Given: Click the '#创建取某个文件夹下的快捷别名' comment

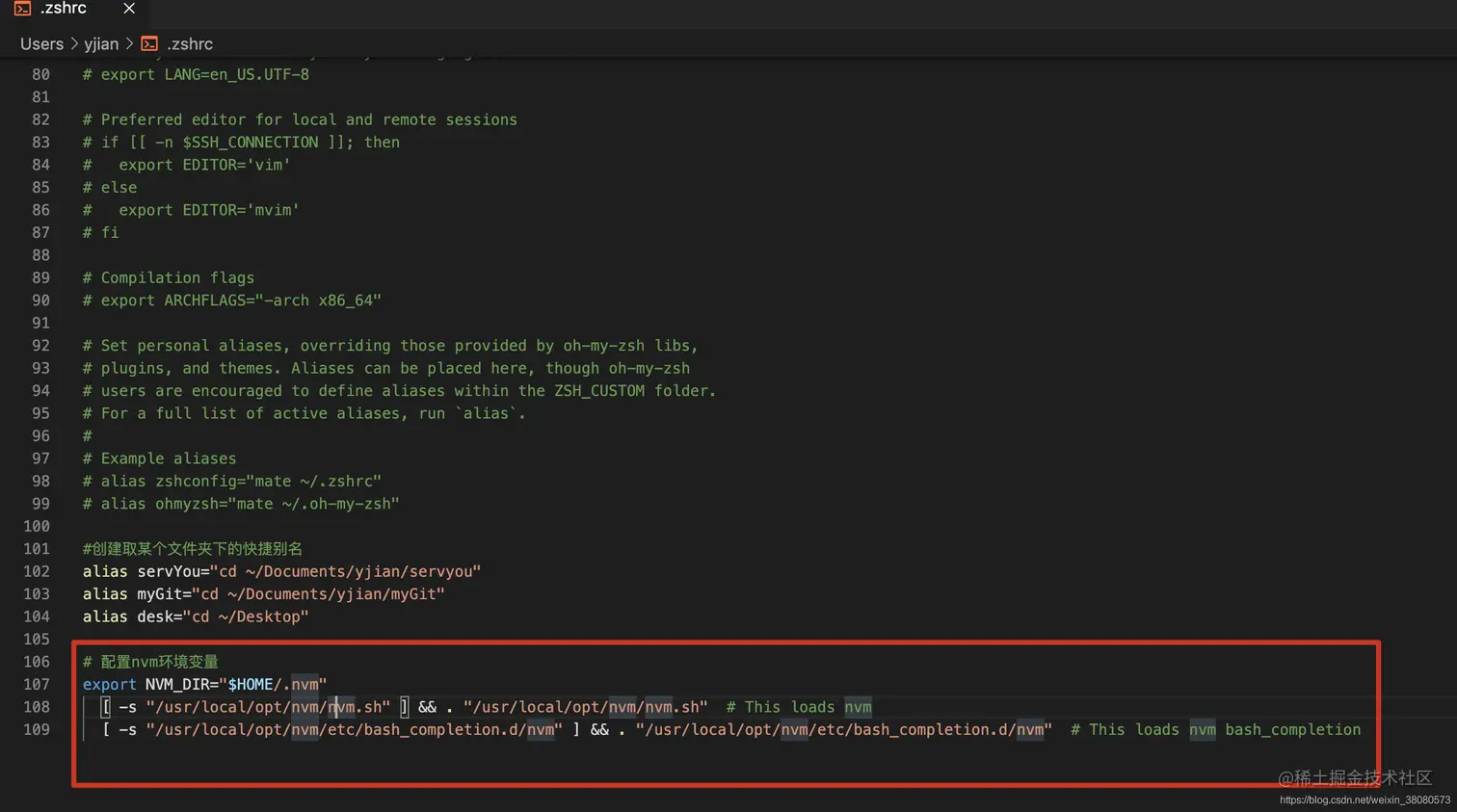Looking at the screenshot, I should pos(193,549).
